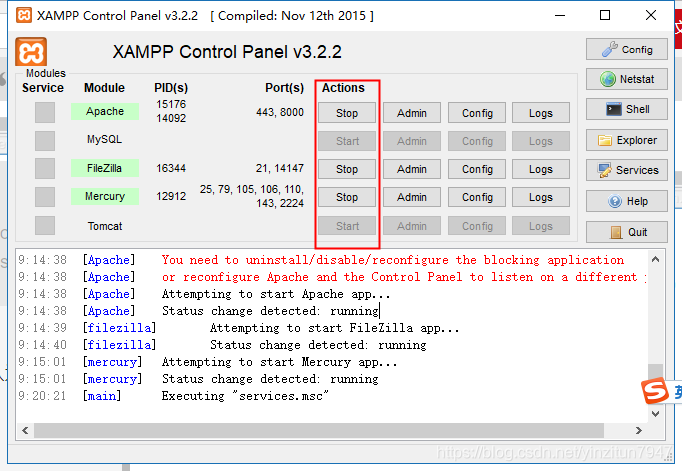Click Tomcat Logs button

541,226
